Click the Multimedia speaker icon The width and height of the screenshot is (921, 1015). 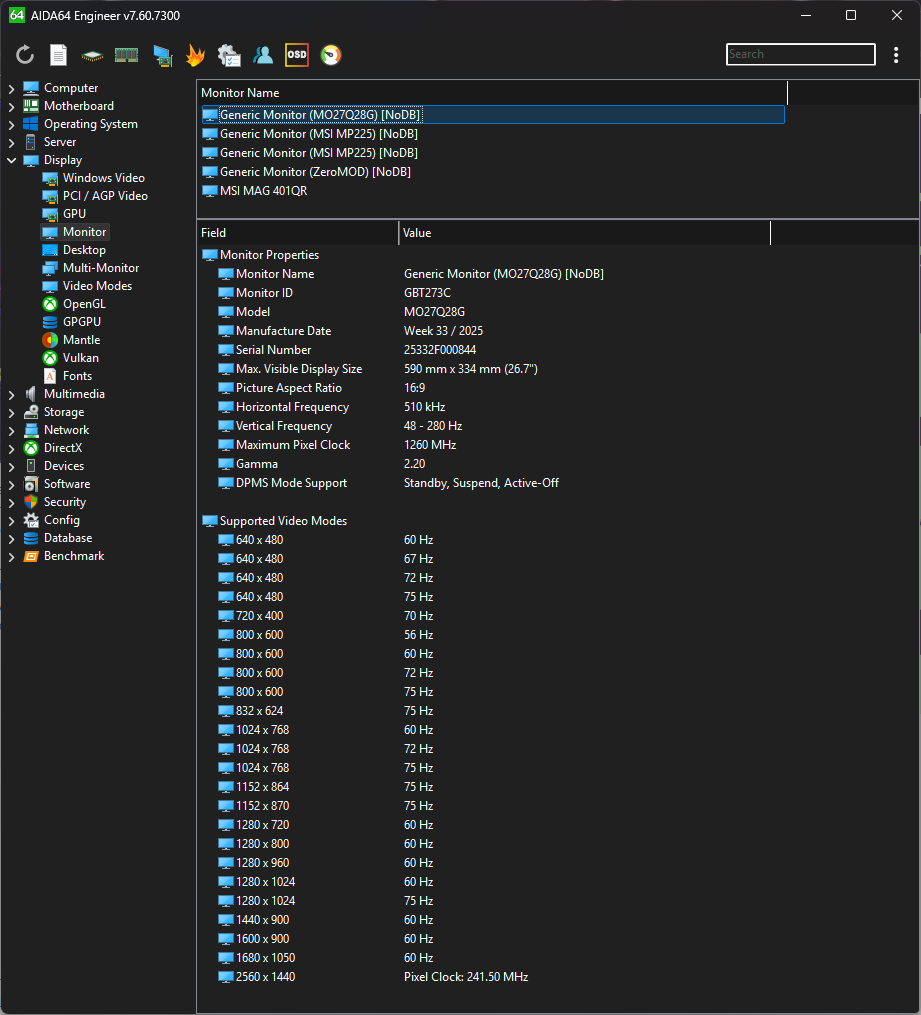(31, 394)
